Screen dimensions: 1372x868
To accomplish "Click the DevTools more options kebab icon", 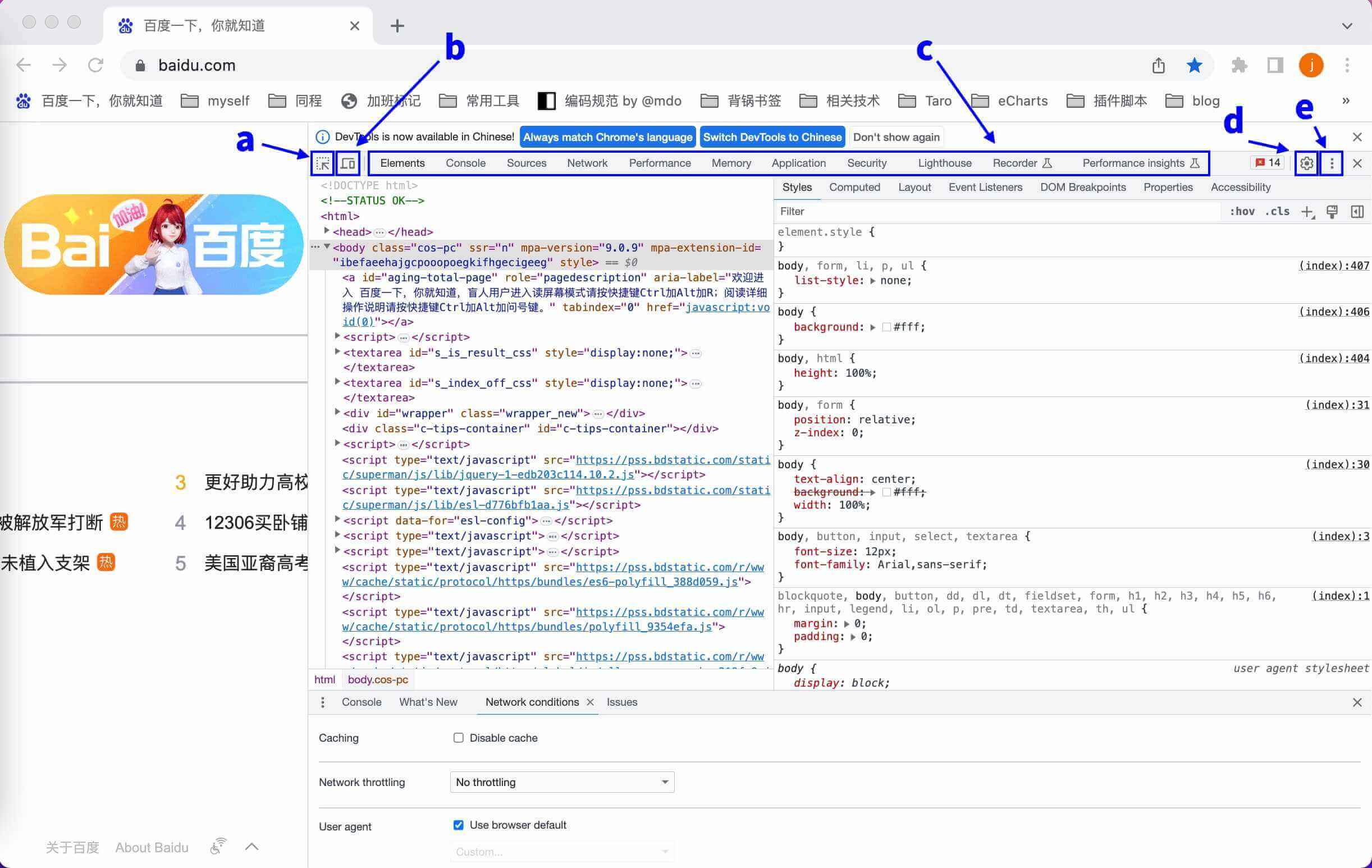I will pos(1332,163).
